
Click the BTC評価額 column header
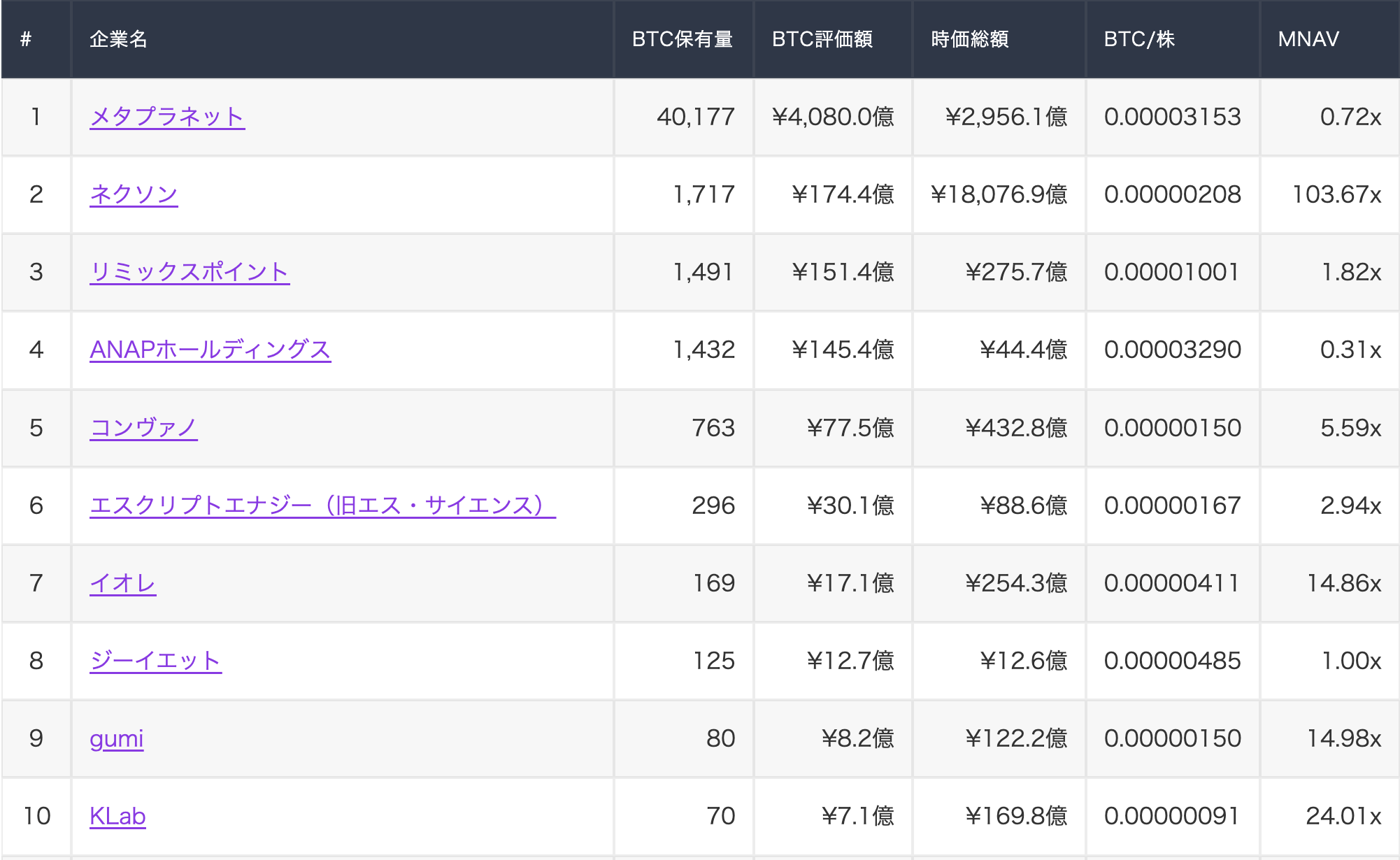[x=833, y=39]
